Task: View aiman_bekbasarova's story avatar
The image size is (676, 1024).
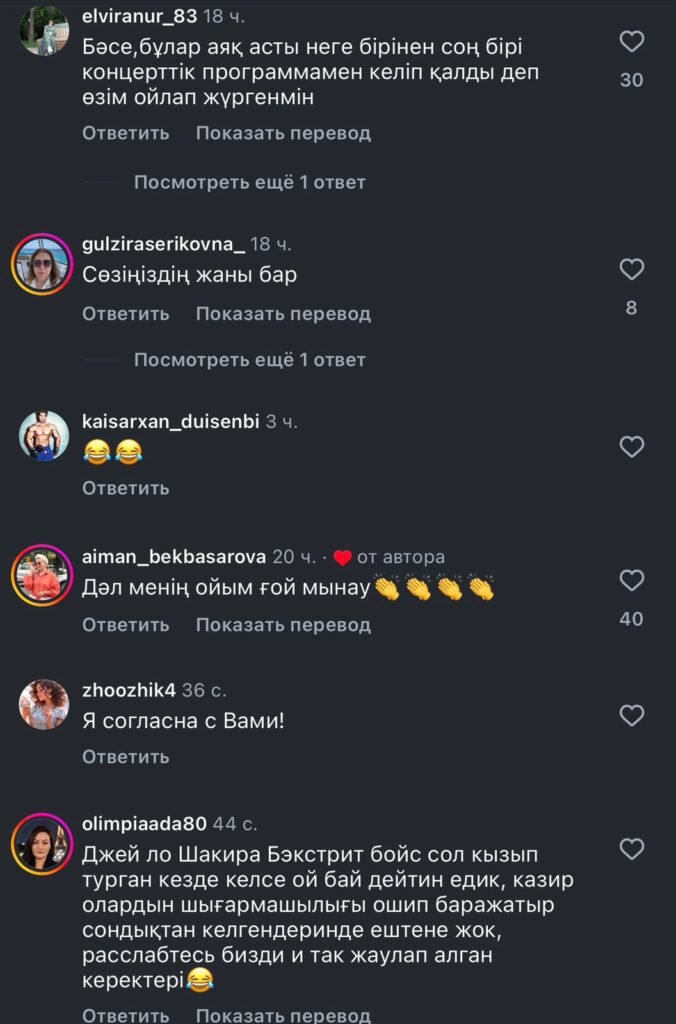Action: pos(42,575)
